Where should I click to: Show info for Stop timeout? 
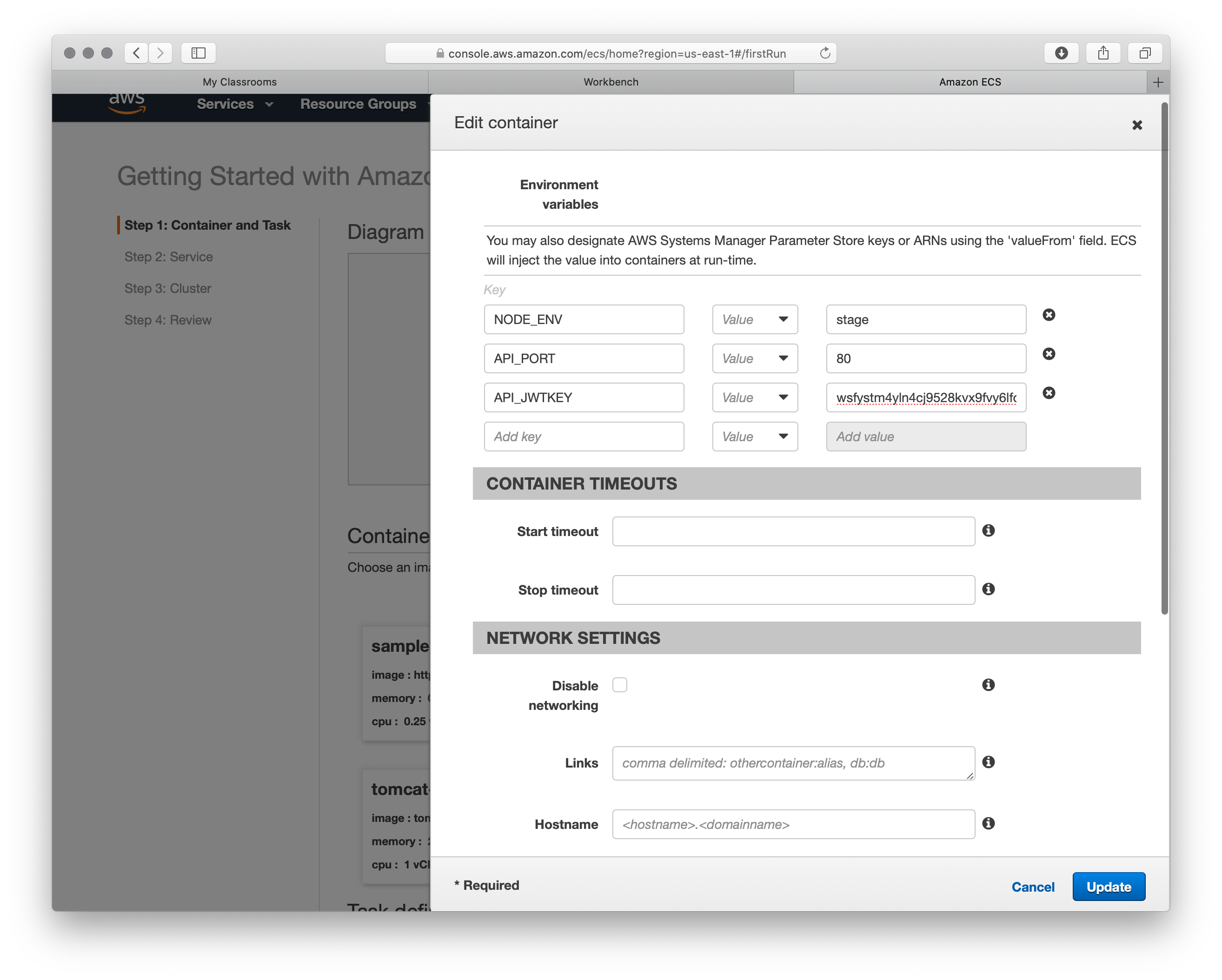(x=989, y=589)
